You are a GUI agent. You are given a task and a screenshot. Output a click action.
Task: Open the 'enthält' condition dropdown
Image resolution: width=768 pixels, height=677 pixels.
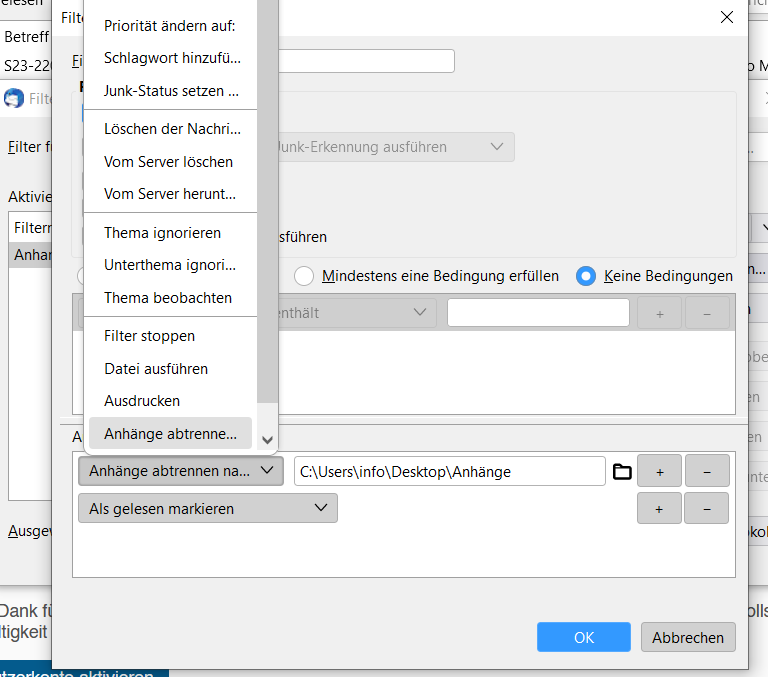pos(357,313)
